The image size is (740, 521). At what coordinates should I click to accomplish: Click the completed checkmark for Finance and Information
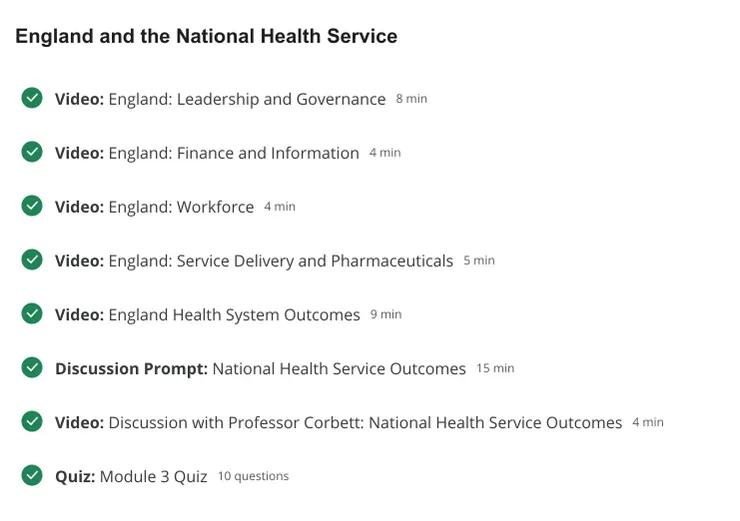32,152
